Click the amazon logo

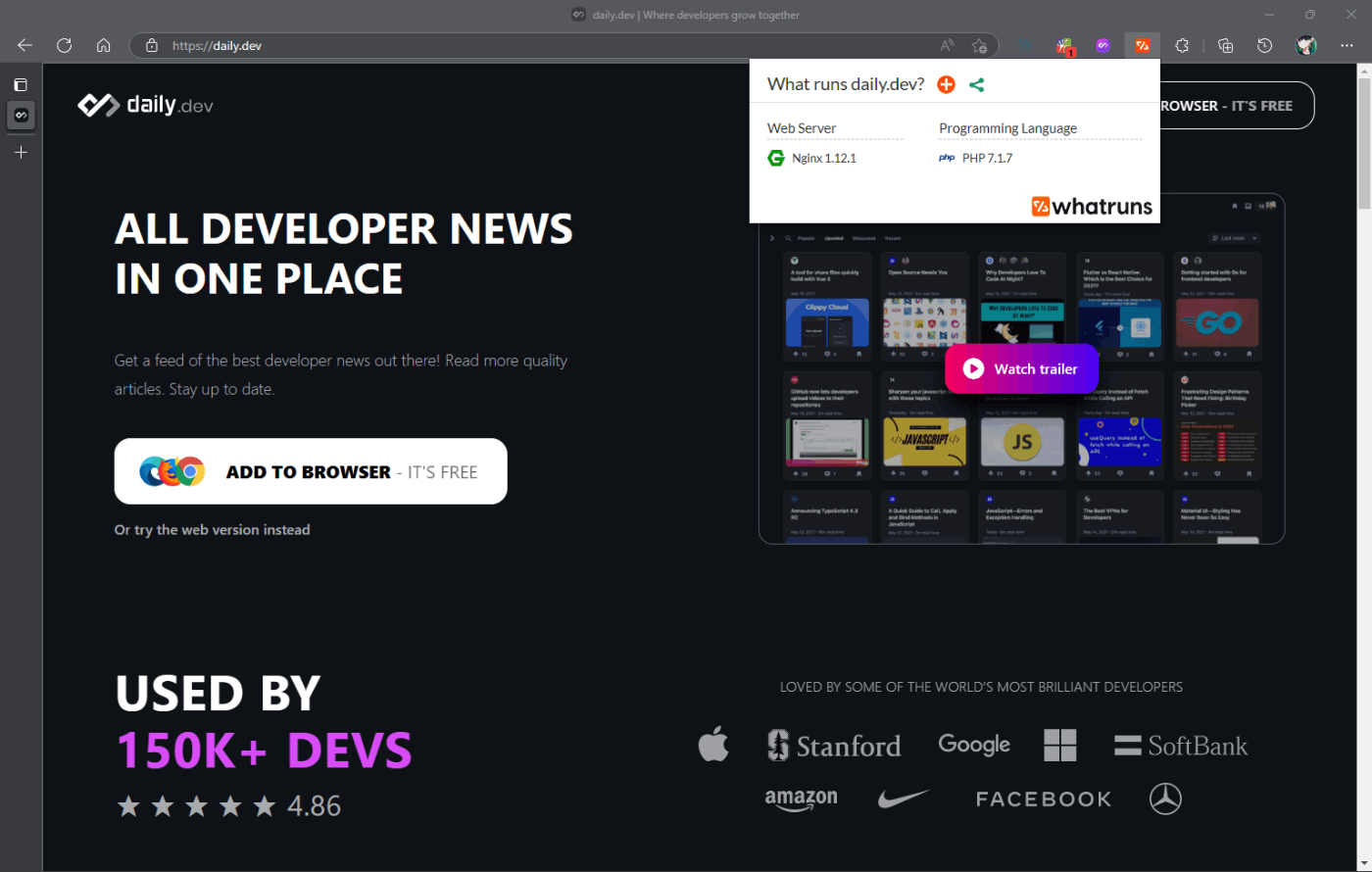point(801,799)
